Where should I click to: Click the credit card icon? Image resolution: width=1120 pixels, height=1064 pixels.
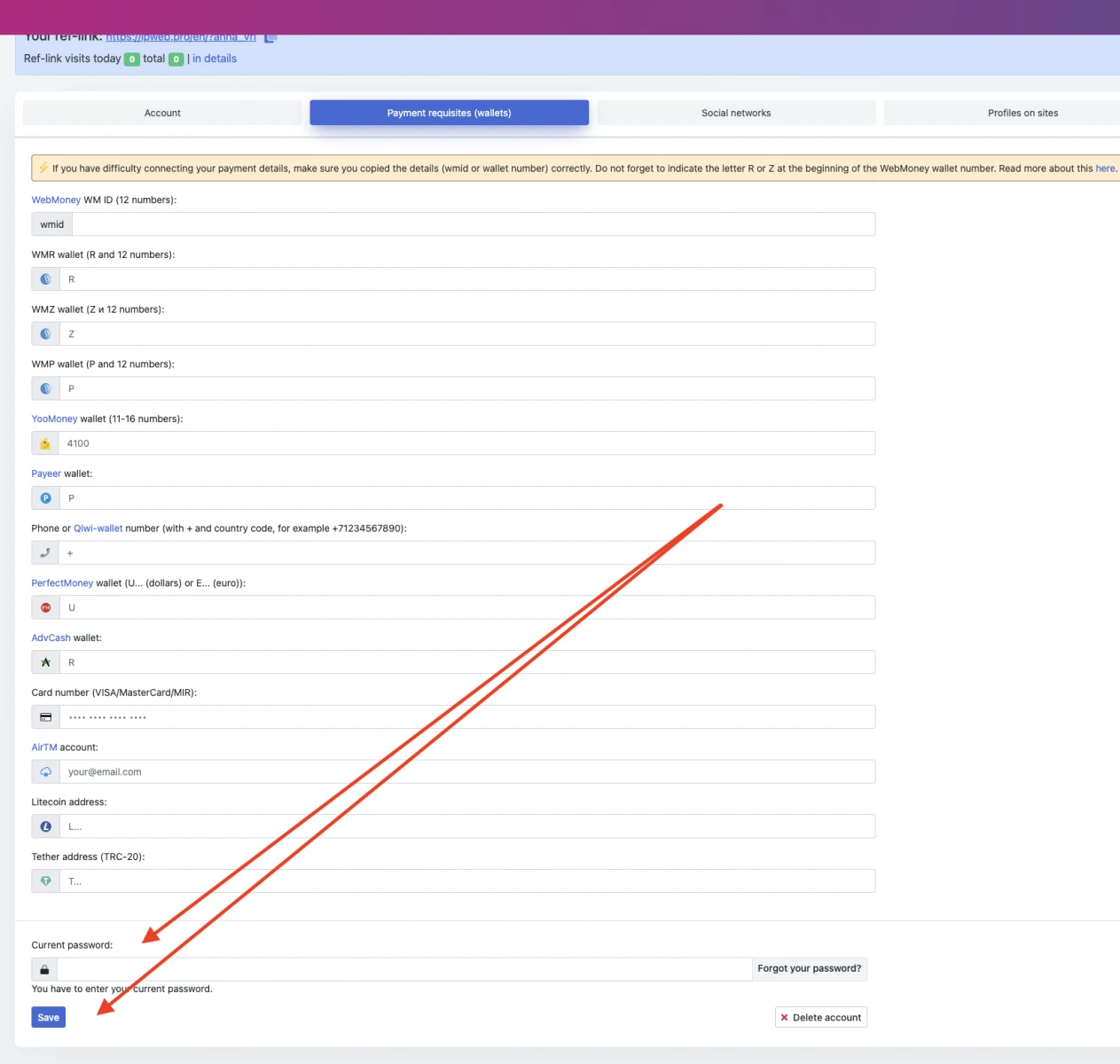point(45,717)
